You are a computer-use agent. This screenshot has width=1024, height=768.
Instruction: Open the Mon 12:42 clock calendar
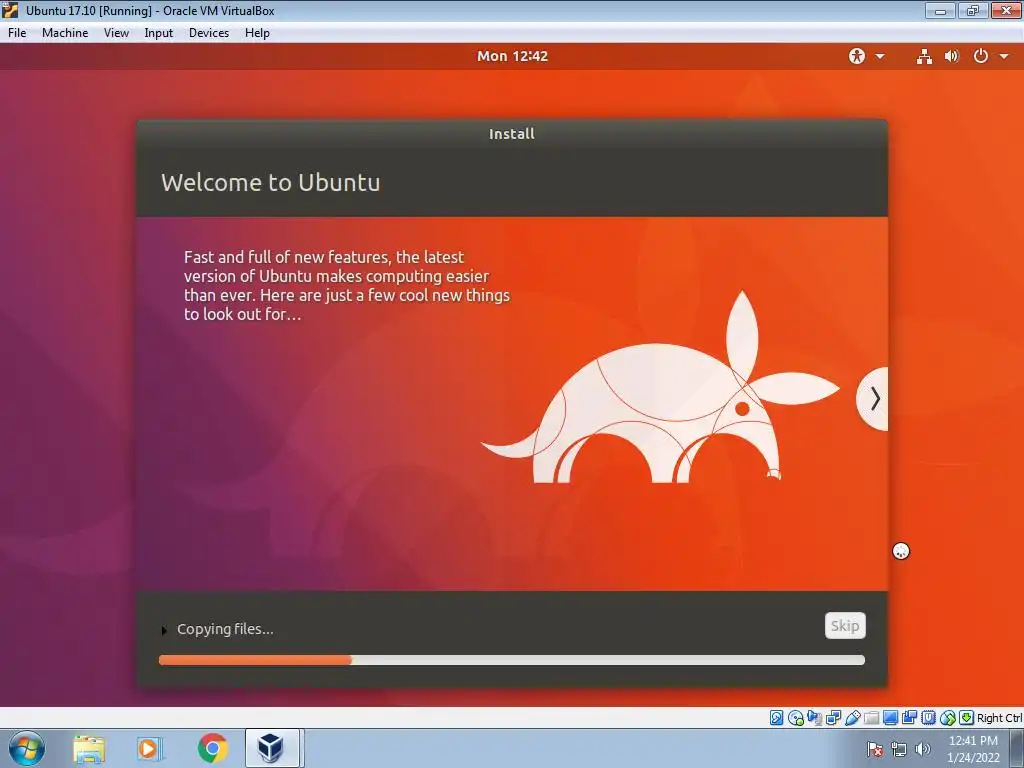click(x=512, y=56)
